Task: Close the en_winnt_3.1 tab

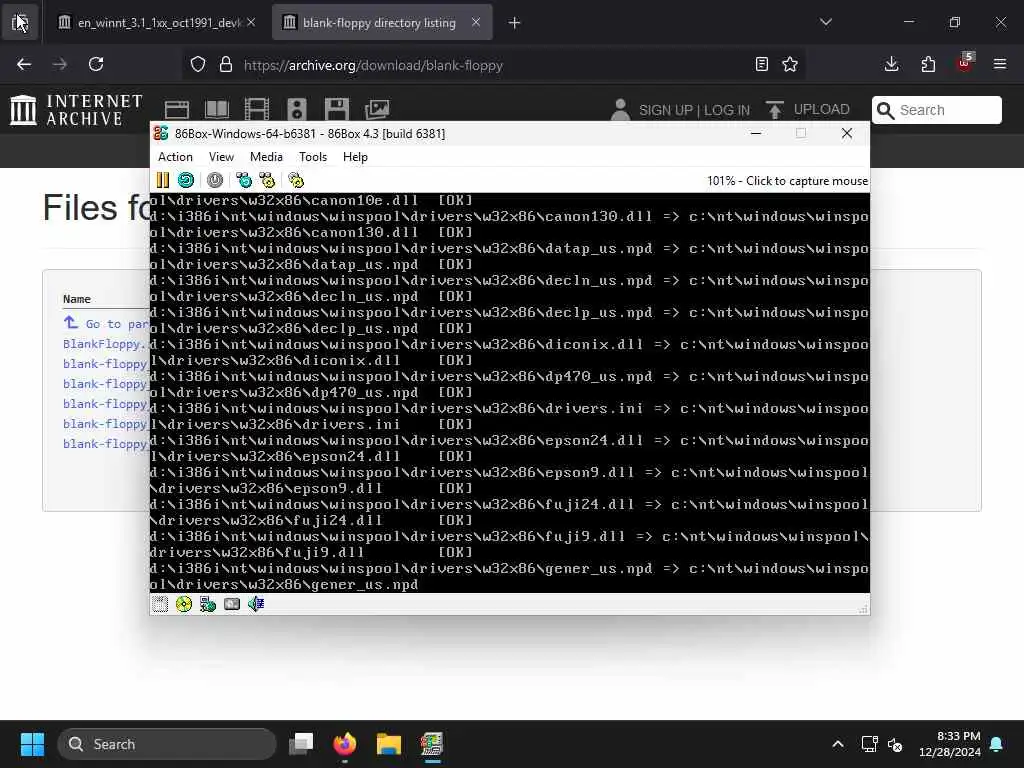Action: [x=251, y=22]
